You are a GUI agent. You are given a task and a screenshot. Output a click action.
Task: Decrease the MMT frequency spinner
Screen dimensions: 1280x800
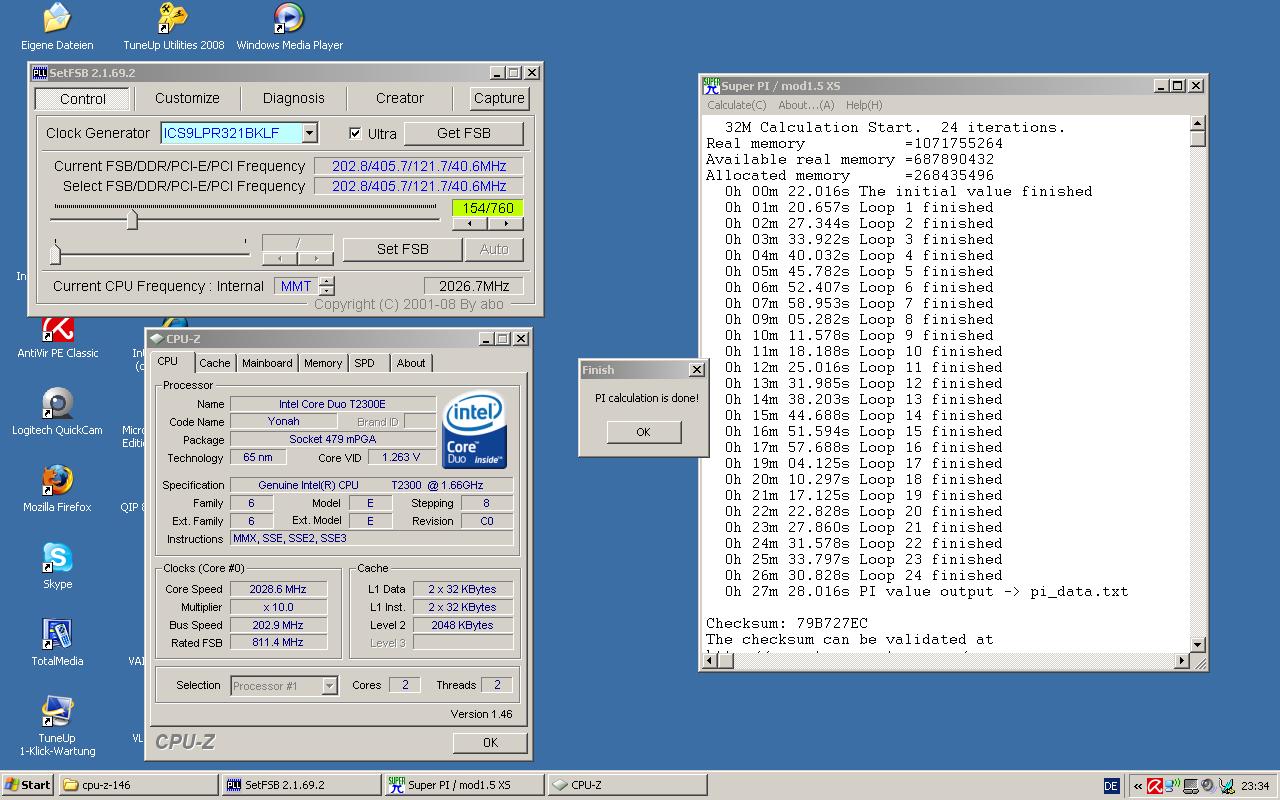coord(326,291)
